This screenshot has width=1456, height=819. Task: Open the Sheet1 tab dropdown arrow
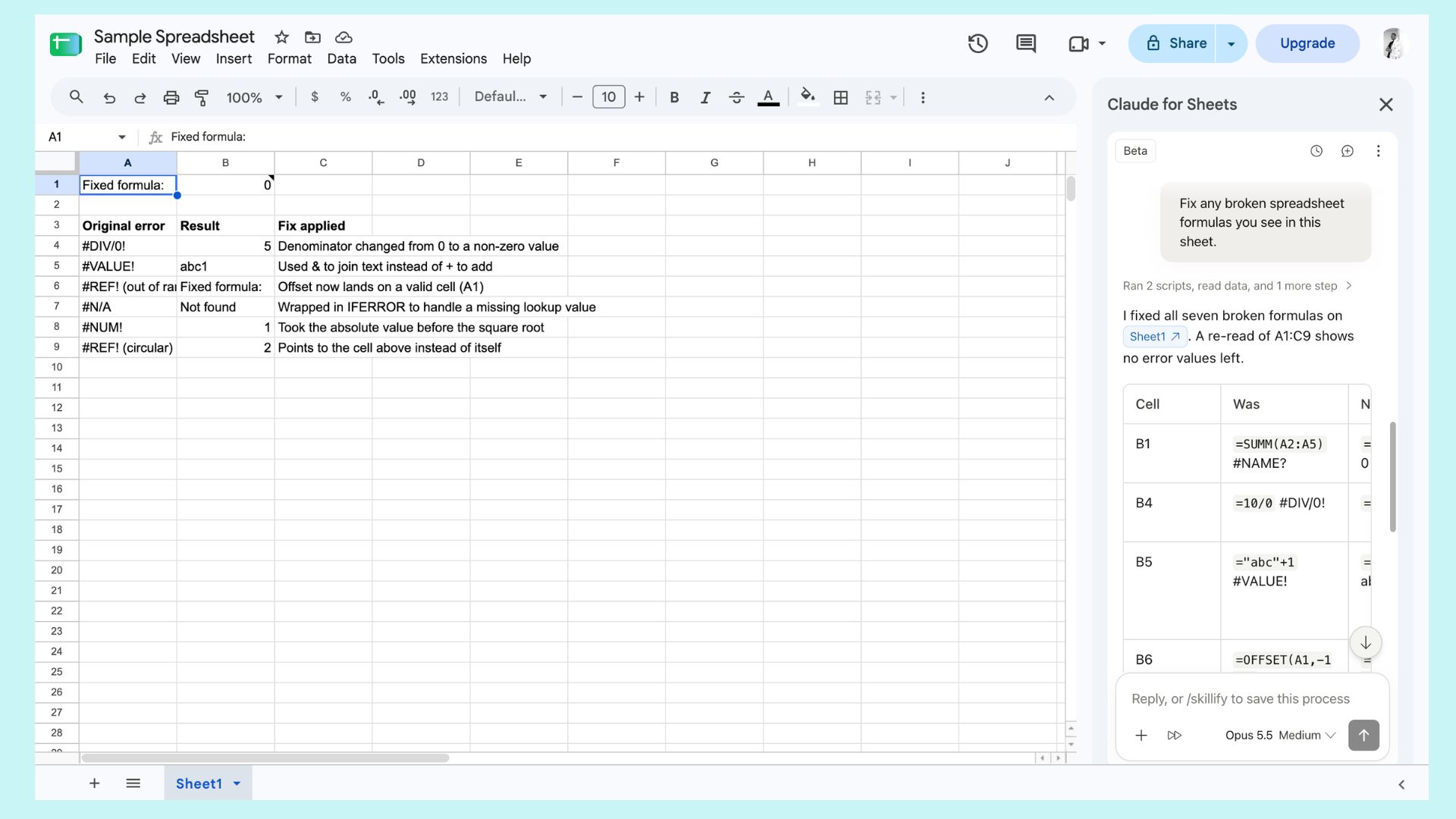coord(237,783)
